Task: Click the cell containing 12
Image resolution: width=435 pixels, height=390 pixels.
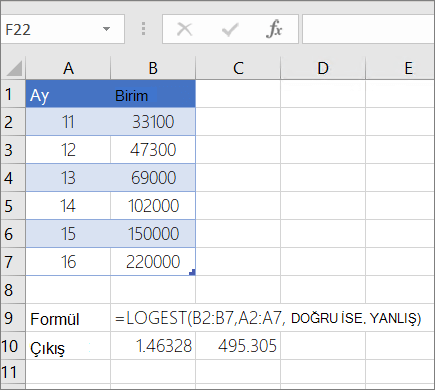Action: (68, 150)
